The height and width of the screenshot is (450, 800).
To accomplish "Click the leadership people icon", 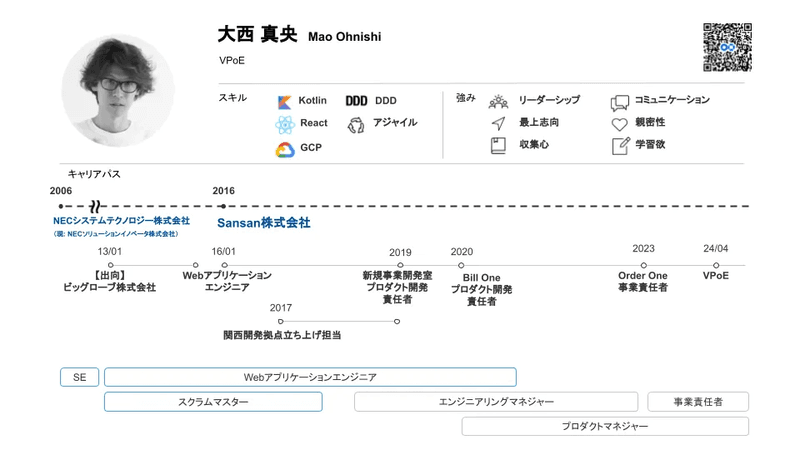I will (498, 102).
